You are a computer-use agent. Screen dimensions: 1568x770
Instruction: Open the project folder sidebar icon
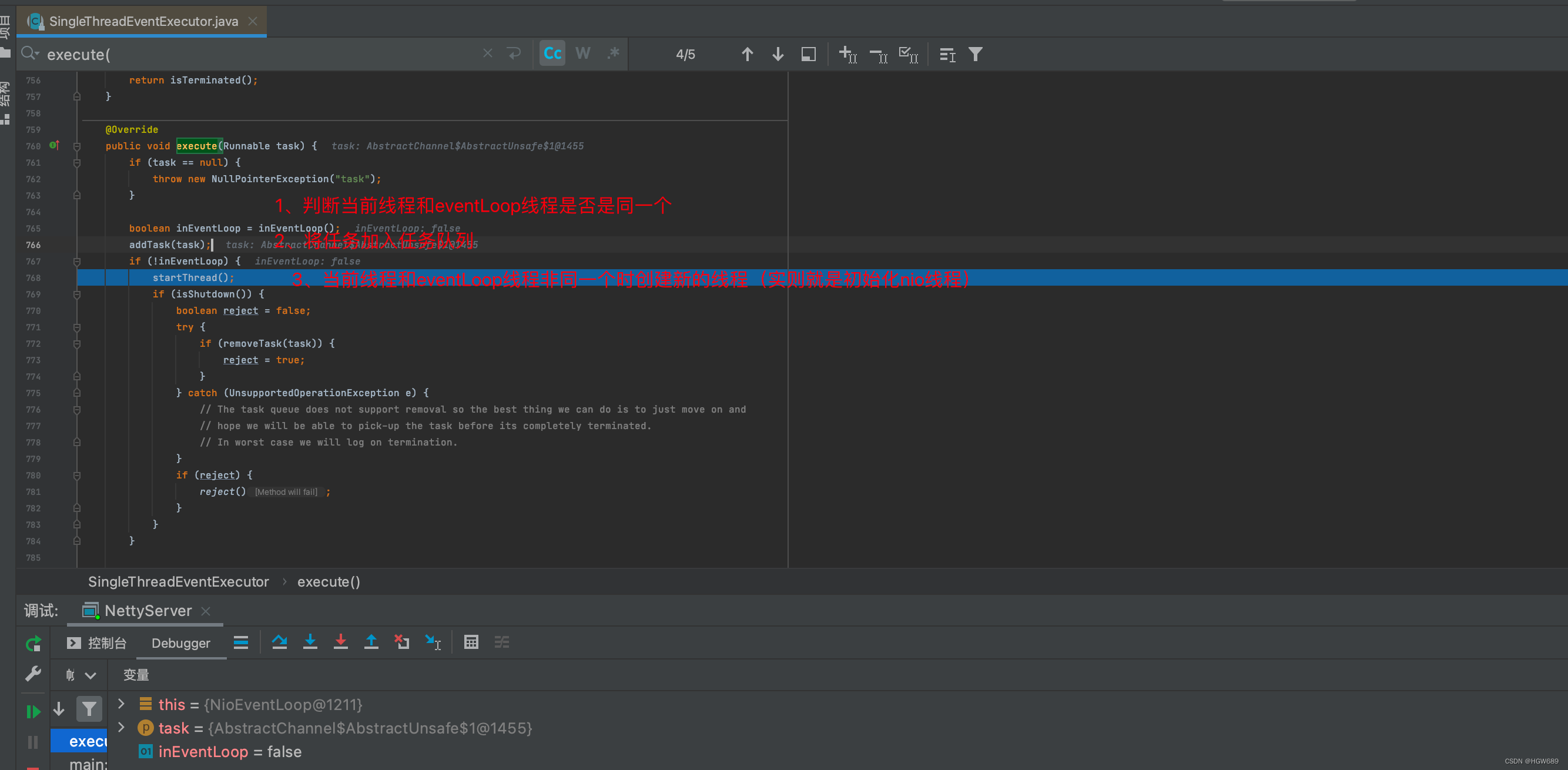(x=5, y=52)
